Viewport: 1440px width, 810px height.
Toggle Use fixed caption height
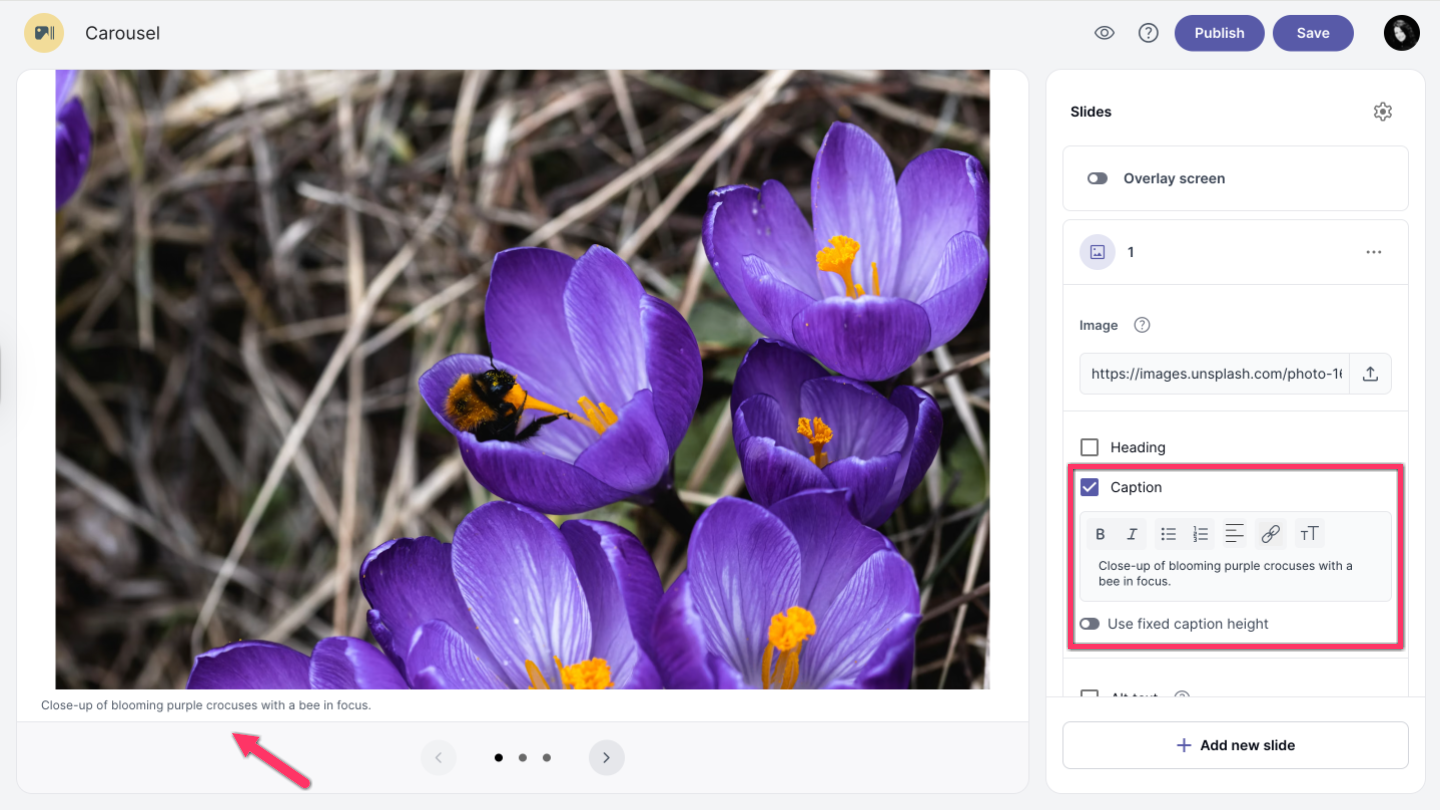pos(1089,624)
